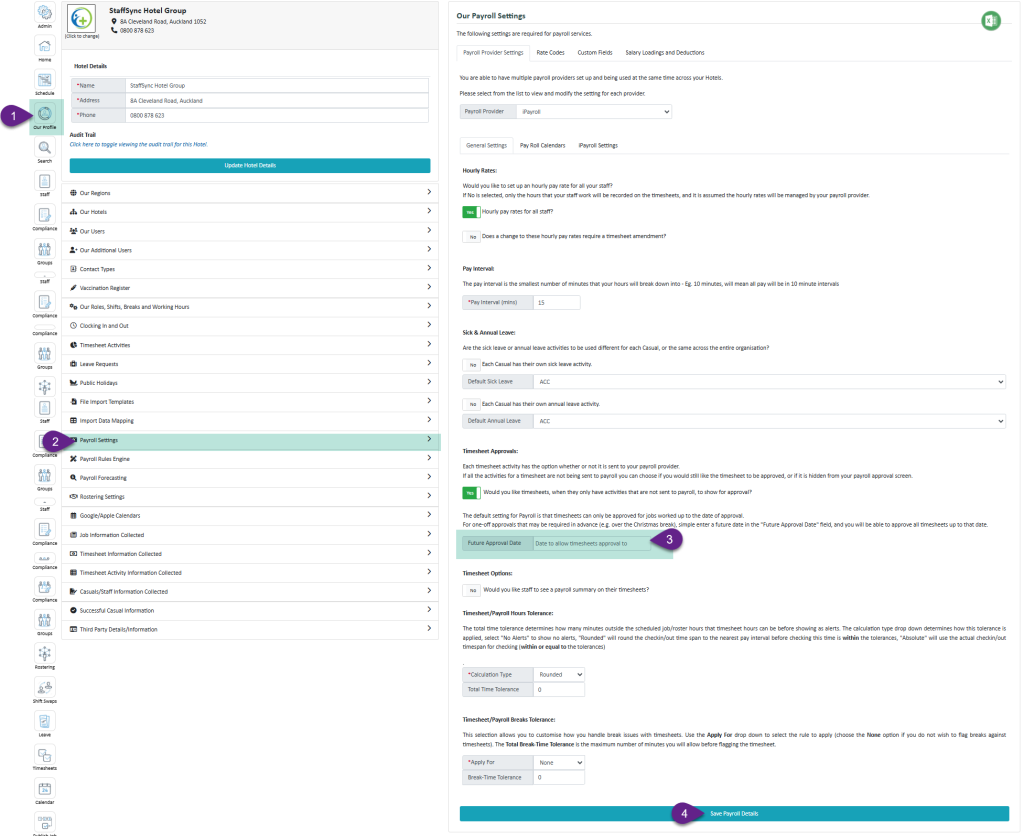Viewport: 1024px width, 836px height.
Task: Switch to the Payroll Provider Settings tab
Action: click(493, 53)
